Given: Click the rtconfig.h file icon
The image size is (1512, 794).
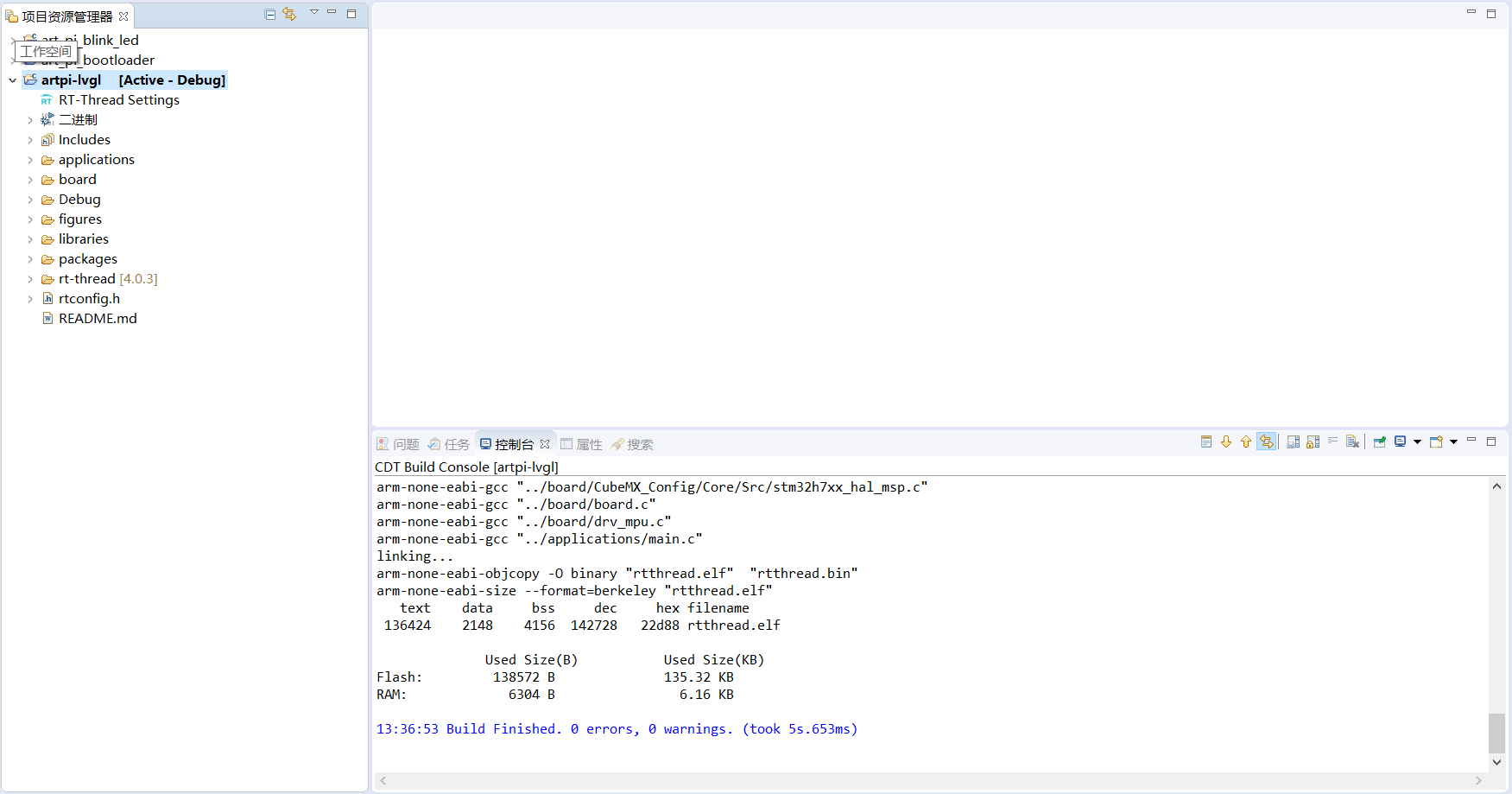Looking at the screenshot, I should [47, 298].
